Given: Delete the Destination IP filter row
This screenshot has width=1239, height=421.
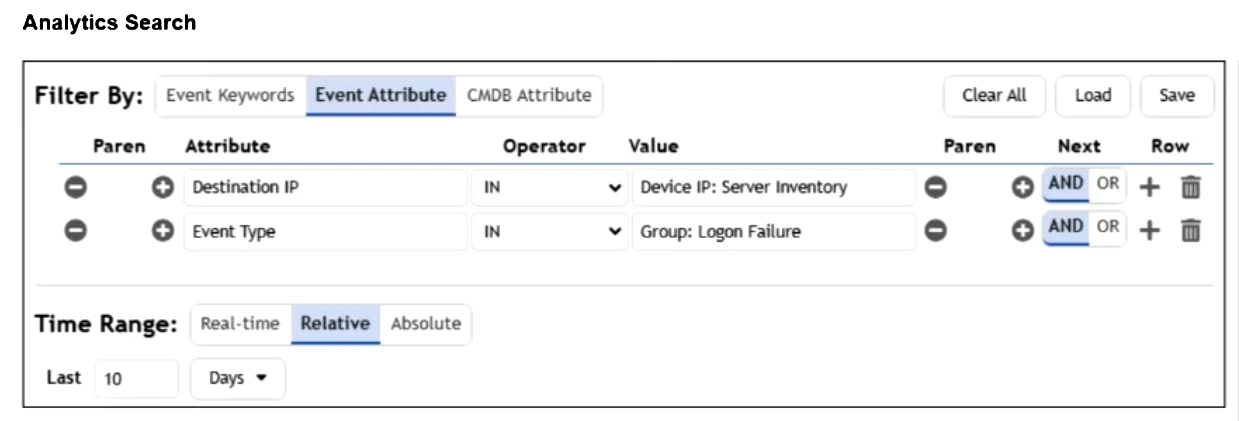Looking at the screenshot, I should (x=1190, y=187).
